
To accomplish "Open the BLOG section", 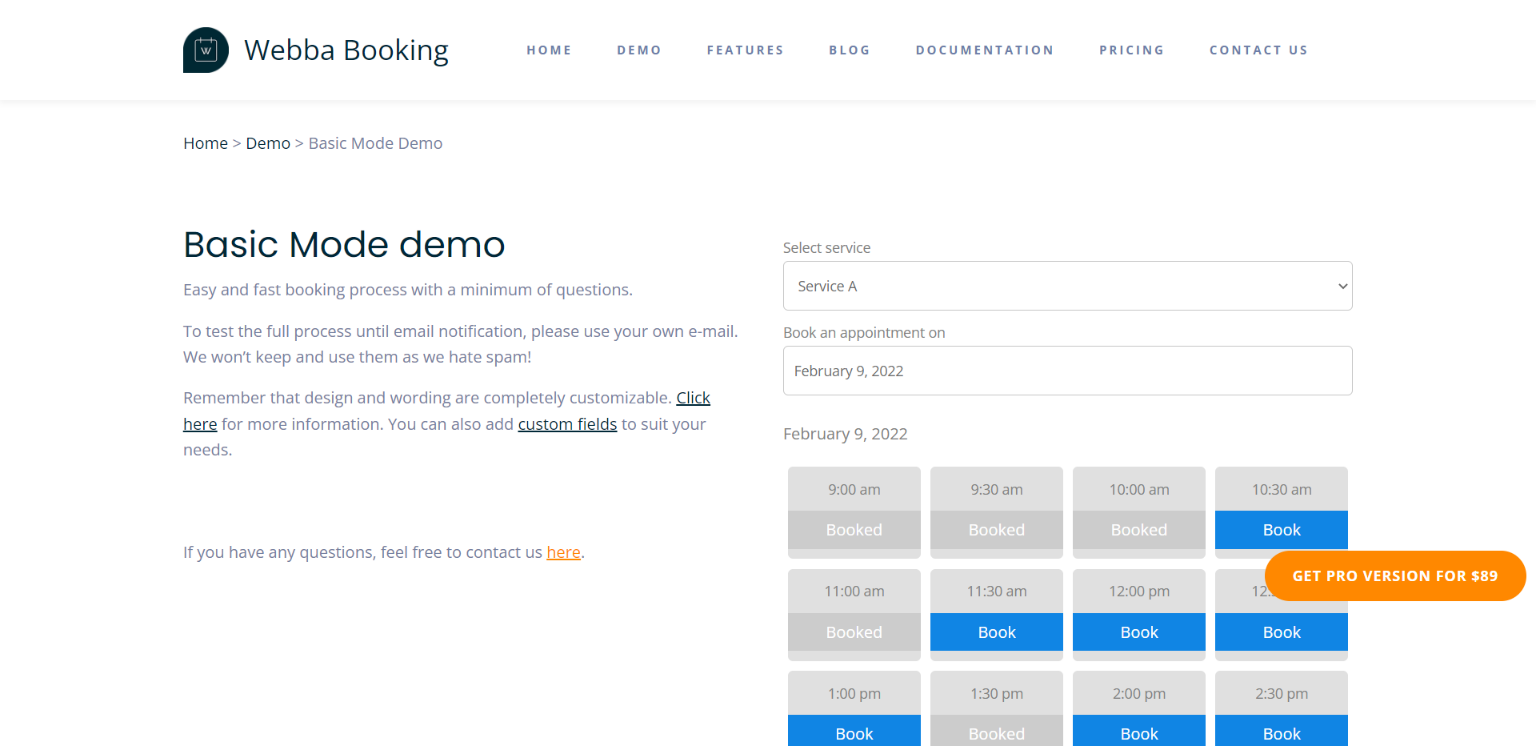I will point(849,50).
